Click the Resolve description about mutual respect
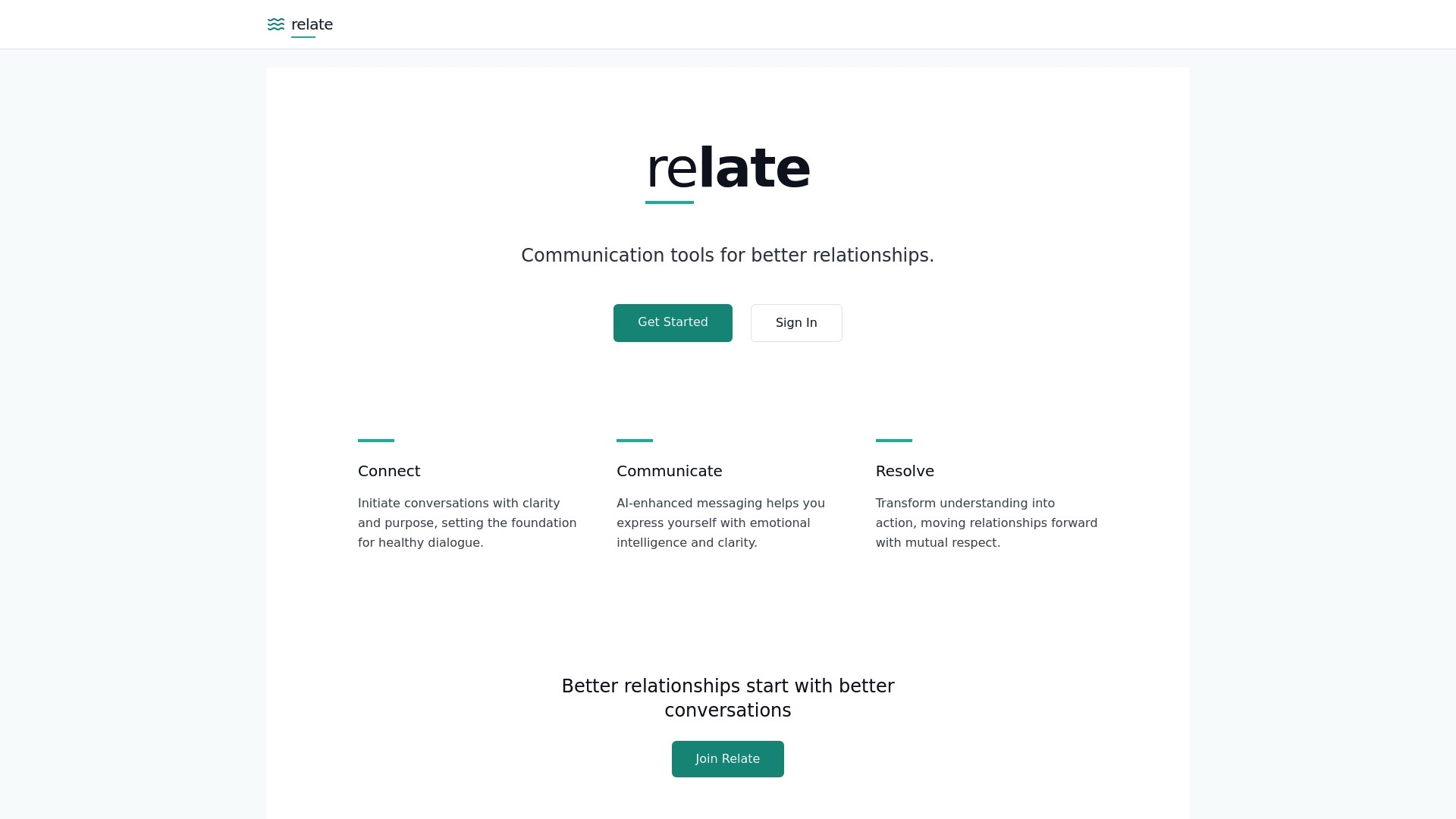This screenshot has height=819, width=1456. pyautogui.click(x=986, y=522)
